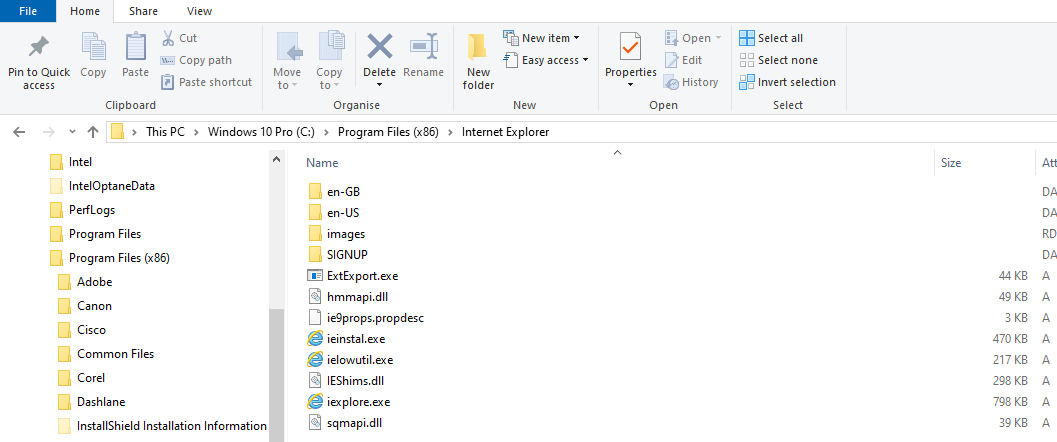The width and height of the screenshot is (1057, 442).
Task: Select Dashlane folder in navigation tree
Action: (x=92, y=402)
